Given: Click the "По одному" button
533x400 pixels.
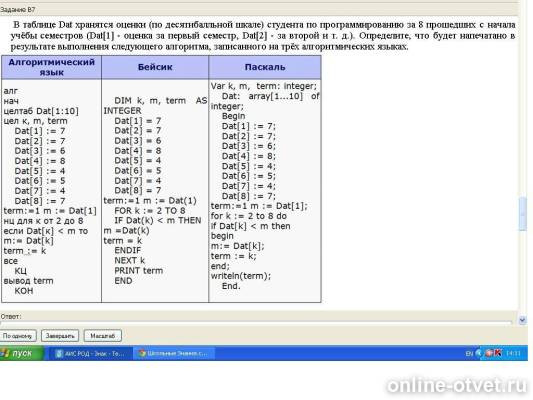Looking at the screenshot, I should (x=18, y=336).
